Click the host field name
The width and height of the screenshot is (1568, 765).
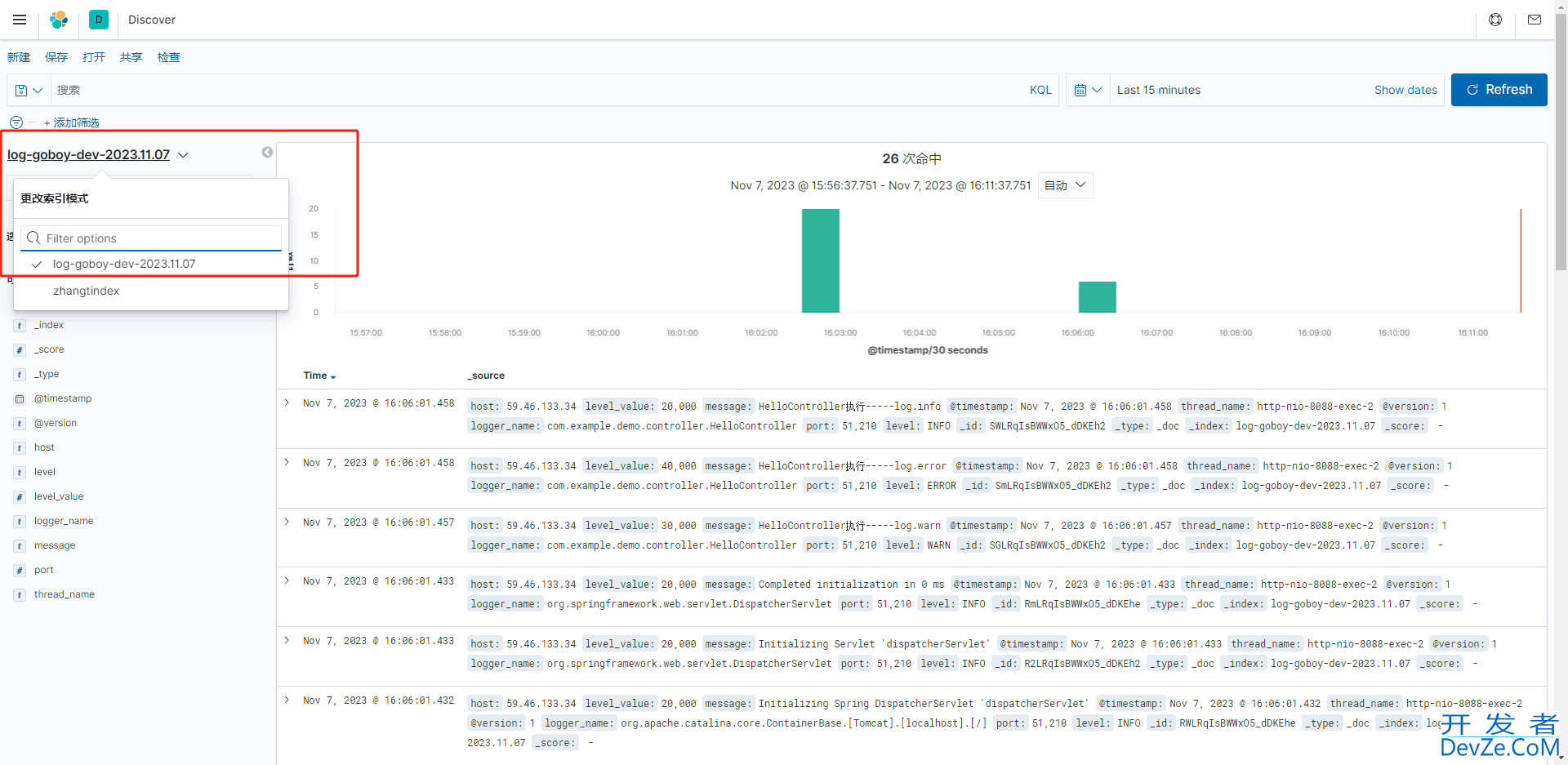[x=44, y=447]
